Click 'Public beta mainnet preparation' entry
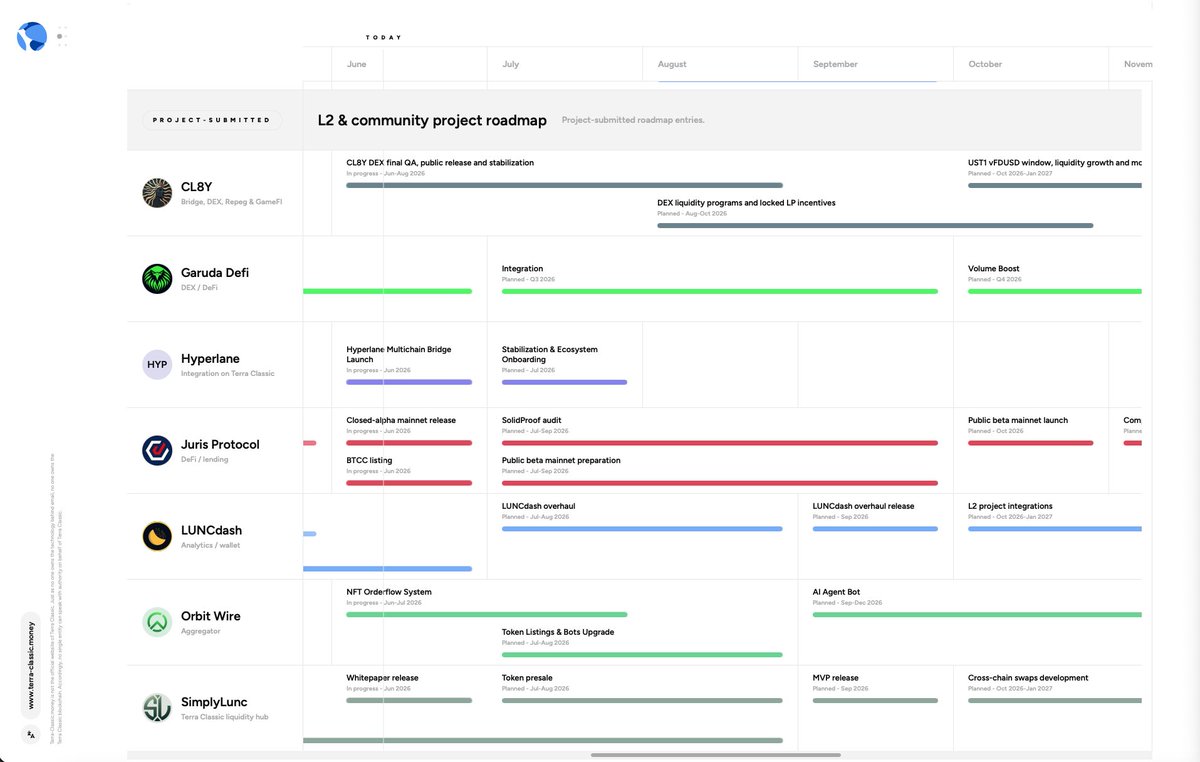Viewport: 1200px width, 762px height. 719,470
